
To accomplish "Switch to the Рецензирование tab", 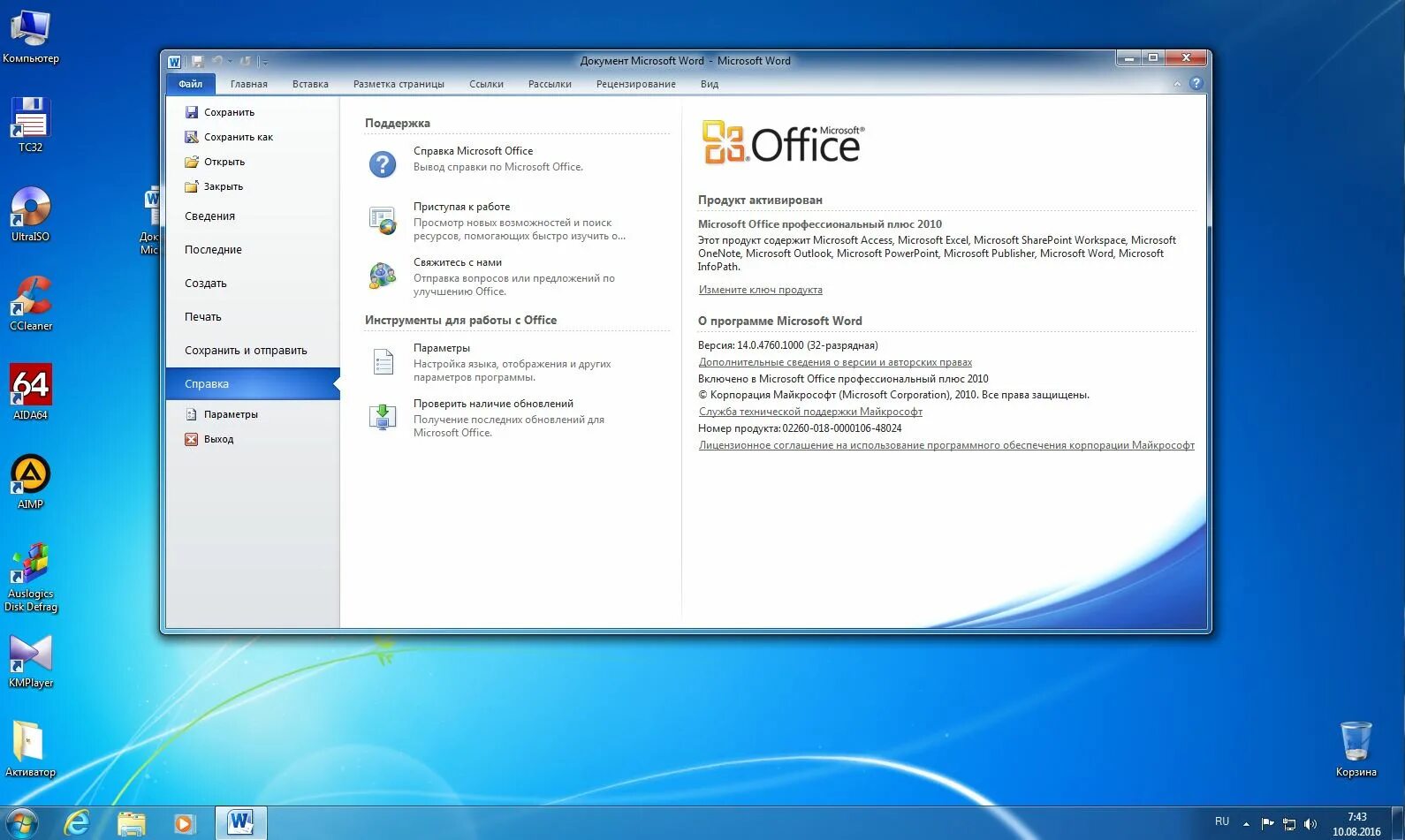I will tap(635, 84).
